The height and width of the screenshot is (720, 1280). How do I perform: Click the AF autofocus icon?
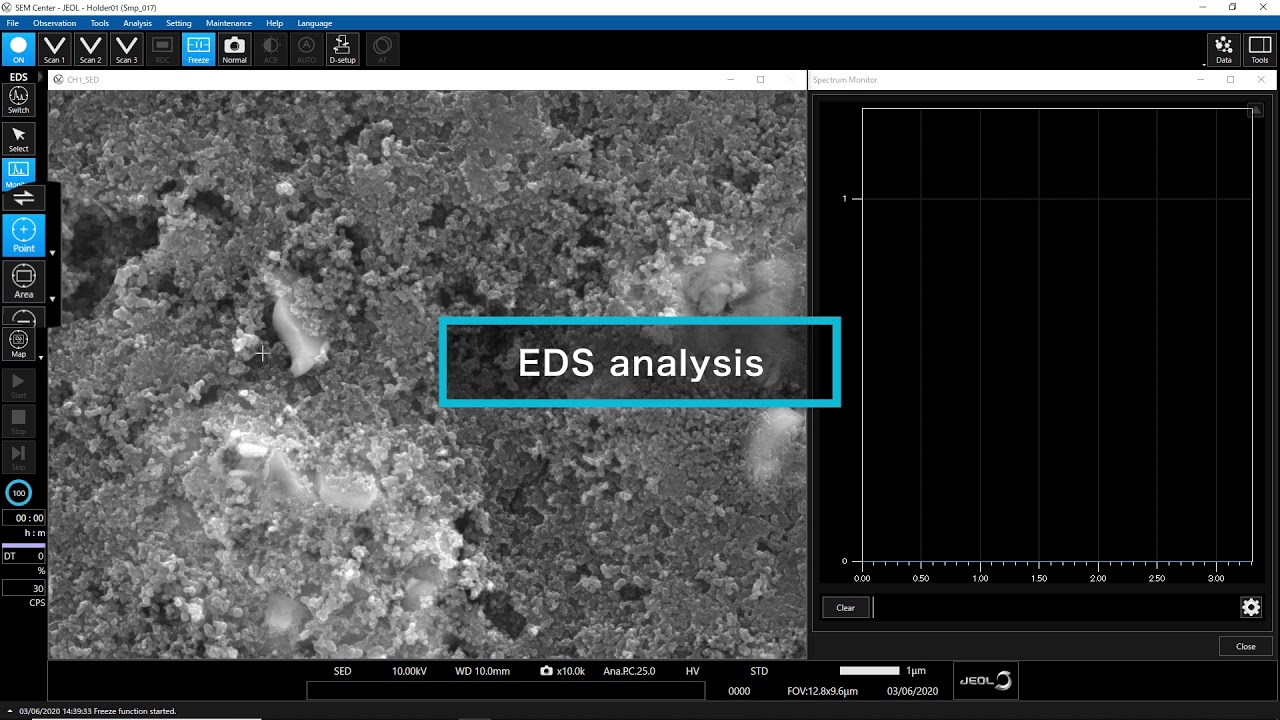(x=381, y=49)
